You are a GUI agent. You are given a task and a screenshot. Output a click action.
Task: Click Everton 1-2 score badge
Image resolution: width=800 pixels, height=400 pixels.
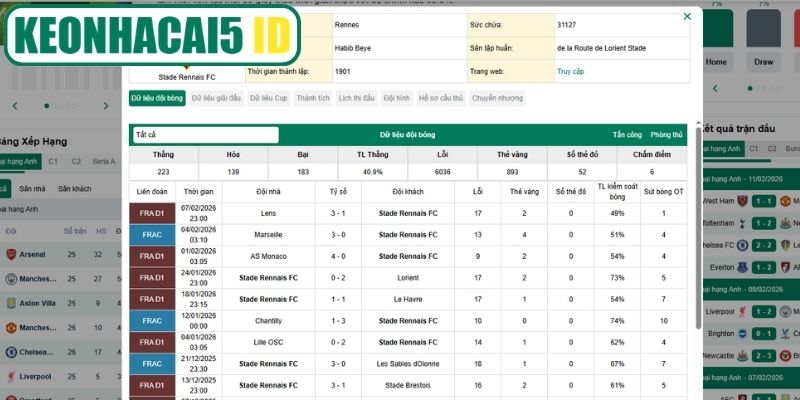tap(763, 267)
